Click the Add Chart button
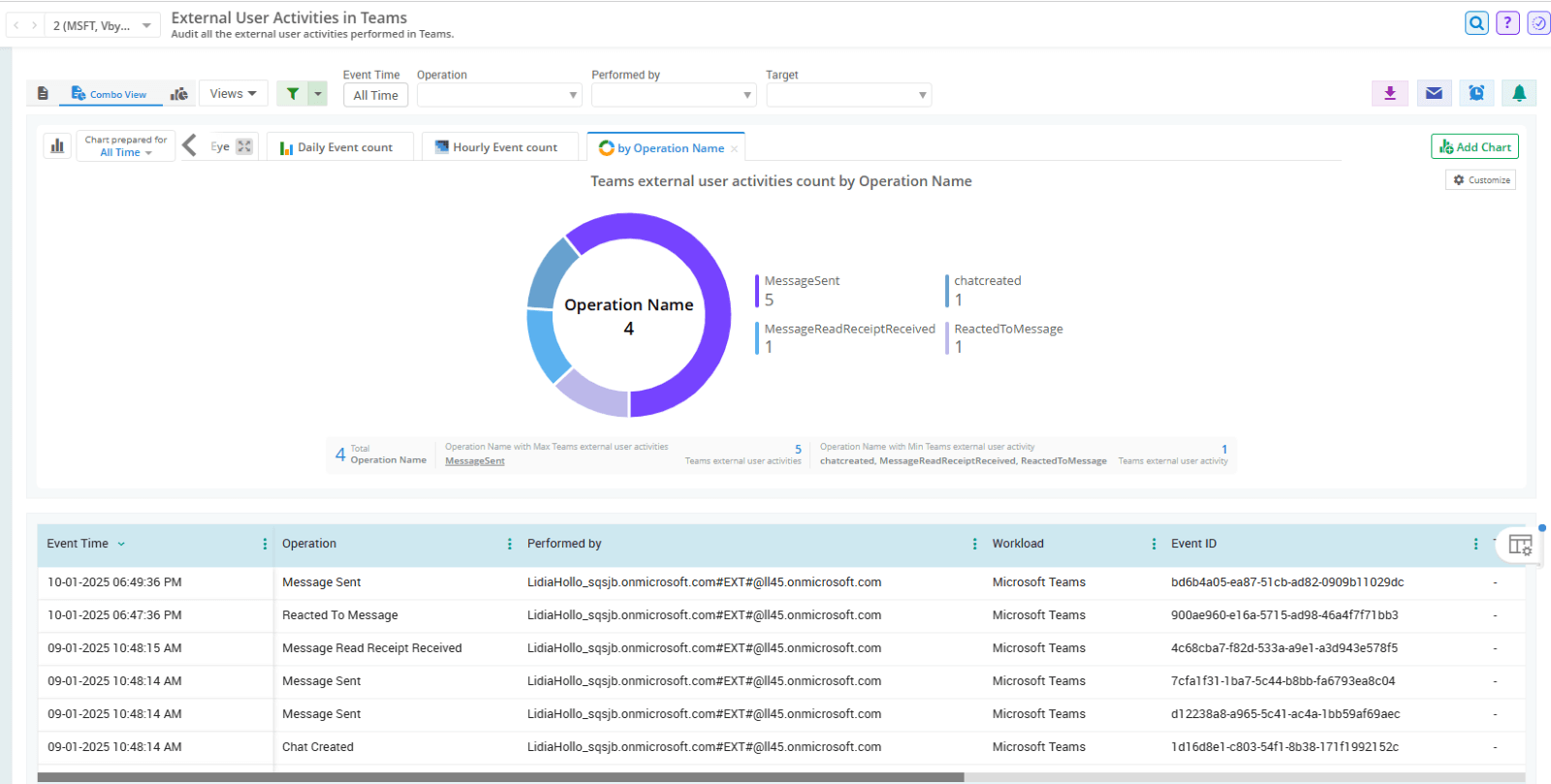 [x=1474, y=146]
